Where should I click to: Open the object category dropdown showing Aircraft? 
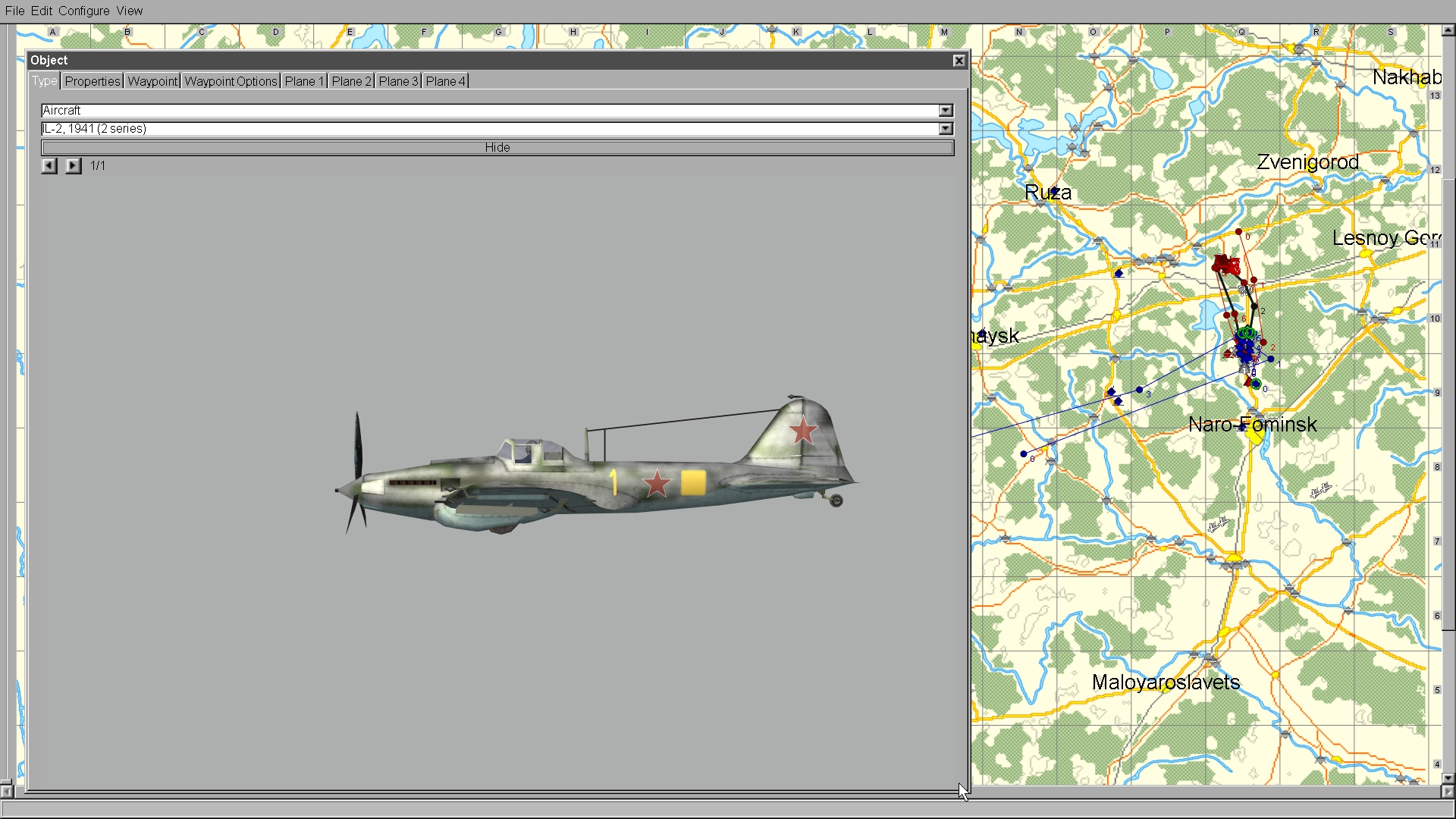(x=945, y=111)
